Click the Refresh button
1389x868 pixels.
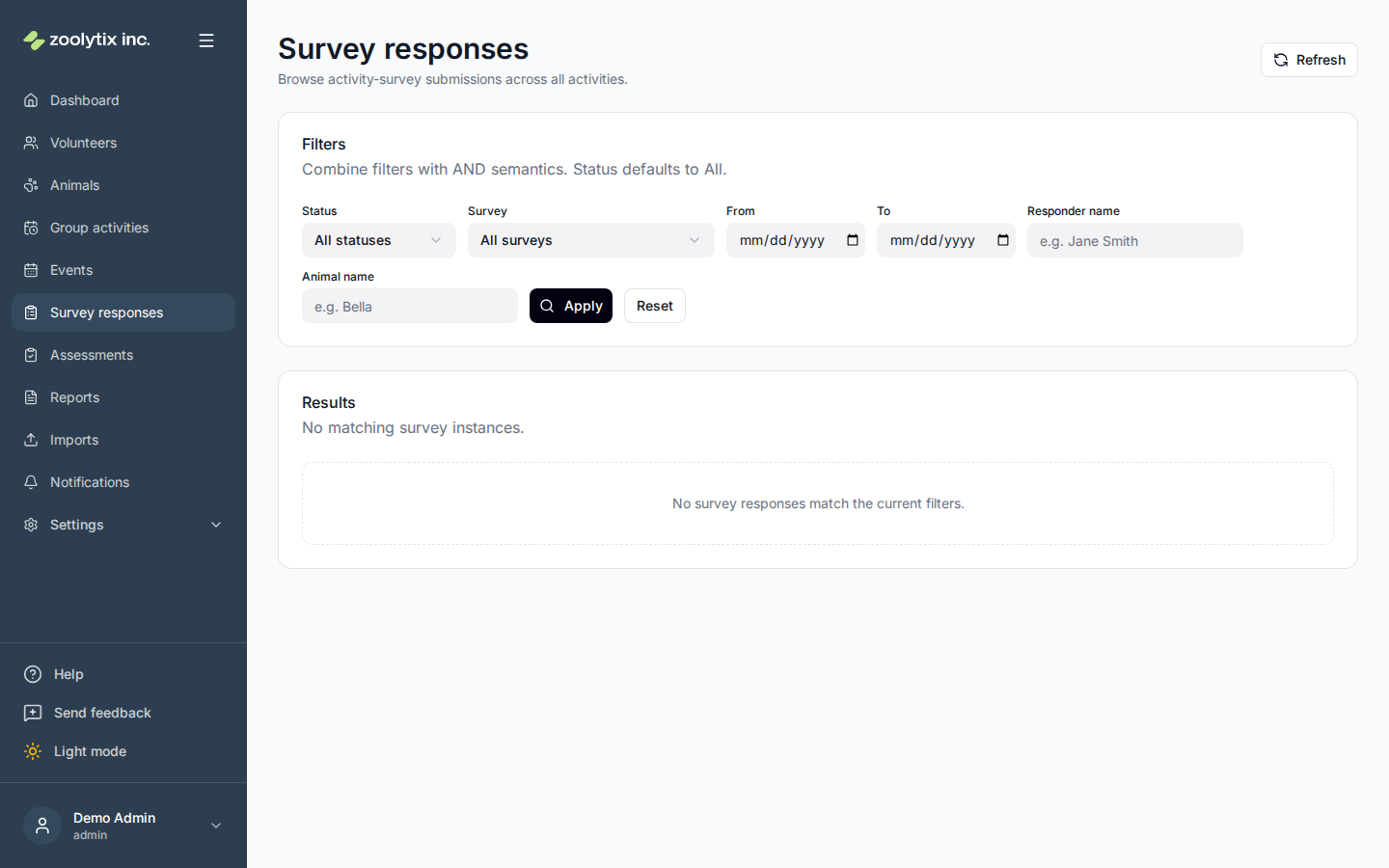tap(1309, 60)
